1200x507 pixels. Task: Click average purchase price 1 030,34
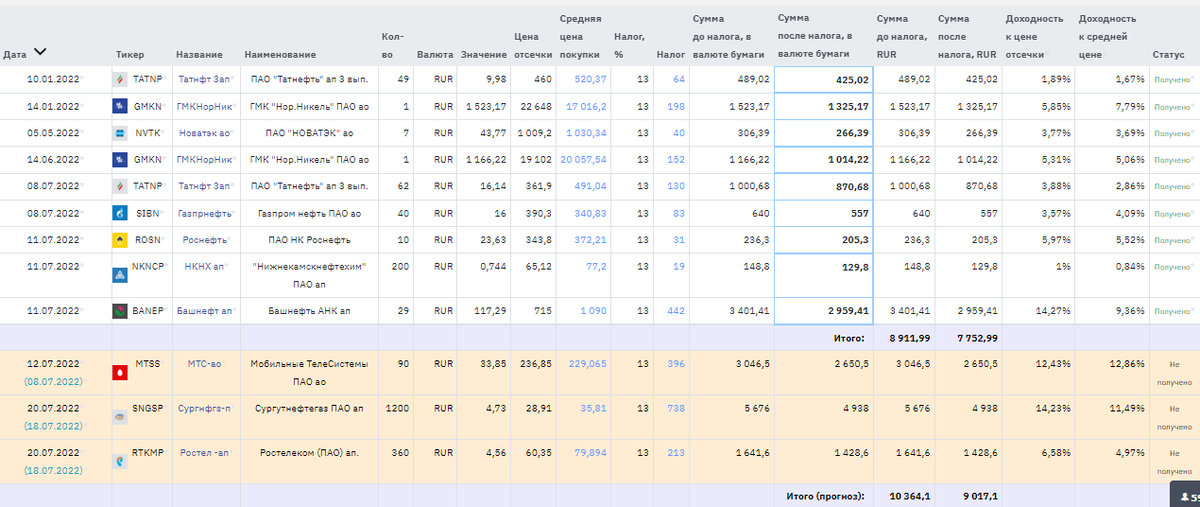[x=586, y=133]
